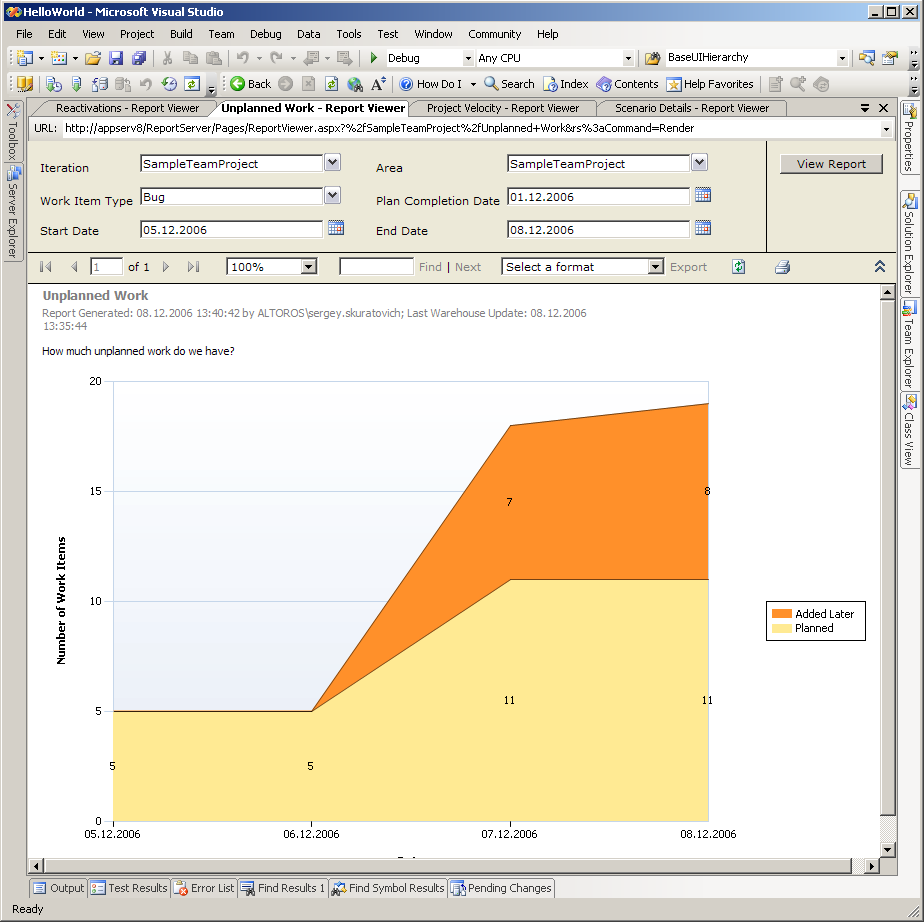The width and height of the screenshot is (924, 922).
Task: Click the Find in Files binoculars-folder icon
Action: (652, 58)
